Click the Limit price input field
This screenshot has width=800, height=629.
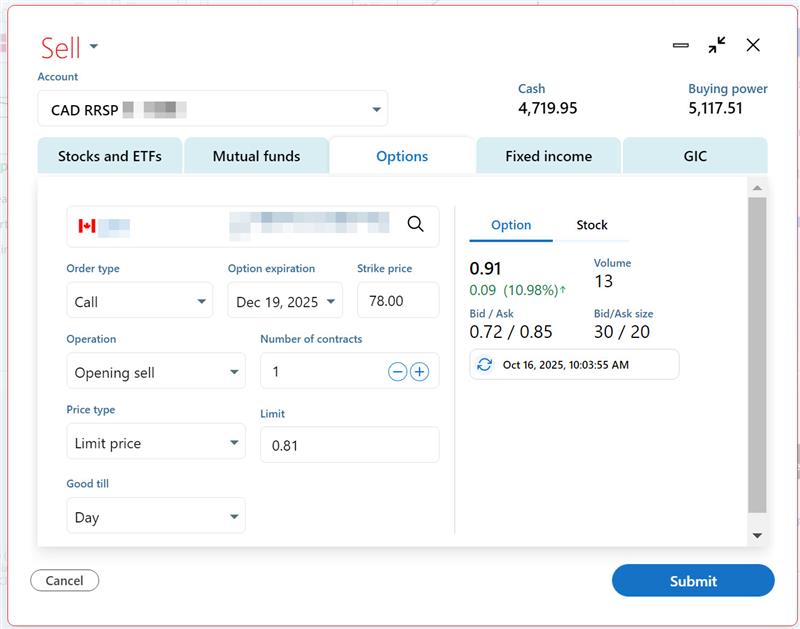[349, 444]
